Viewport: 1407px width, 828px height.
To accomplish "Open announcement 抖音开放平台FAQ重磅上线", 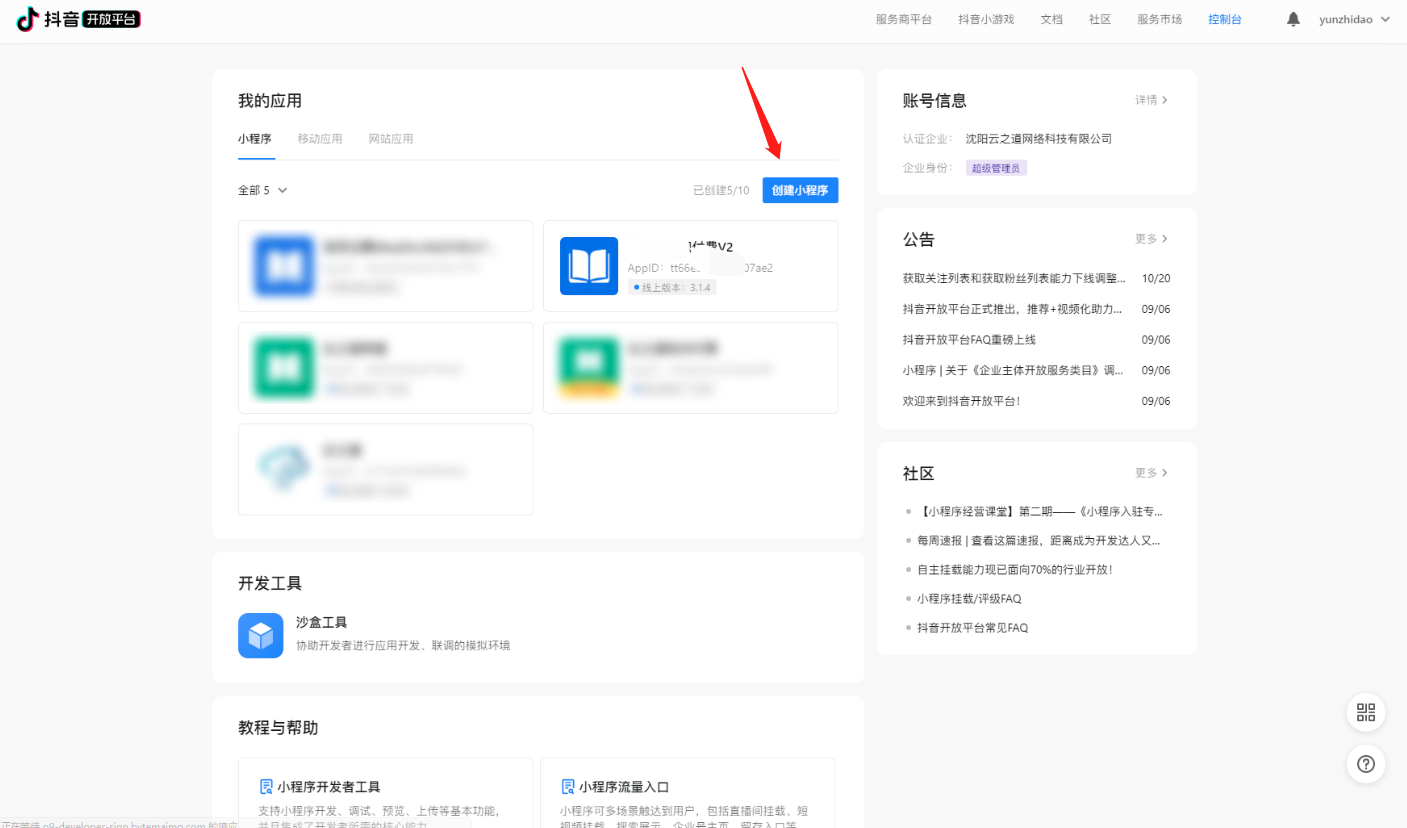I will pos(969,340).
